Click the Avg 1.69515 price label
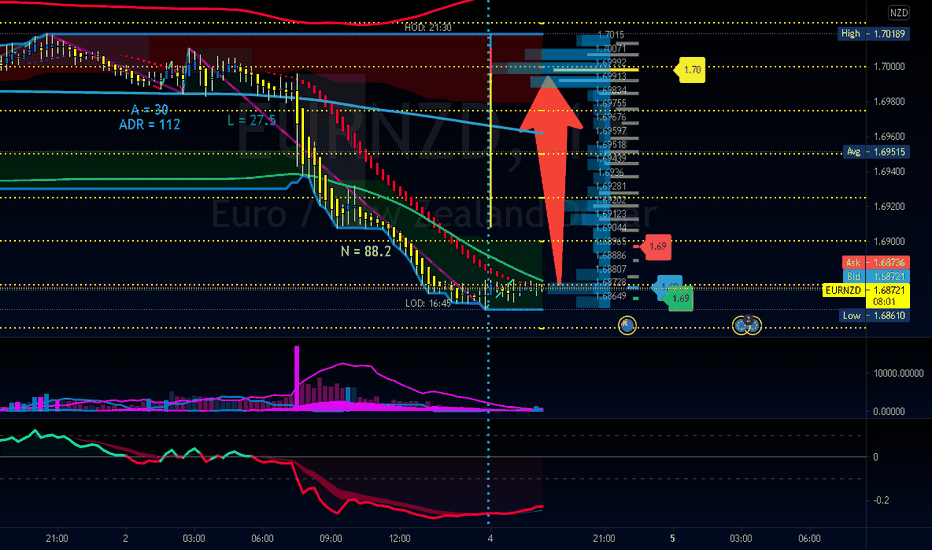The width and height of the screenshot is (932, 550). click(876, 152)
